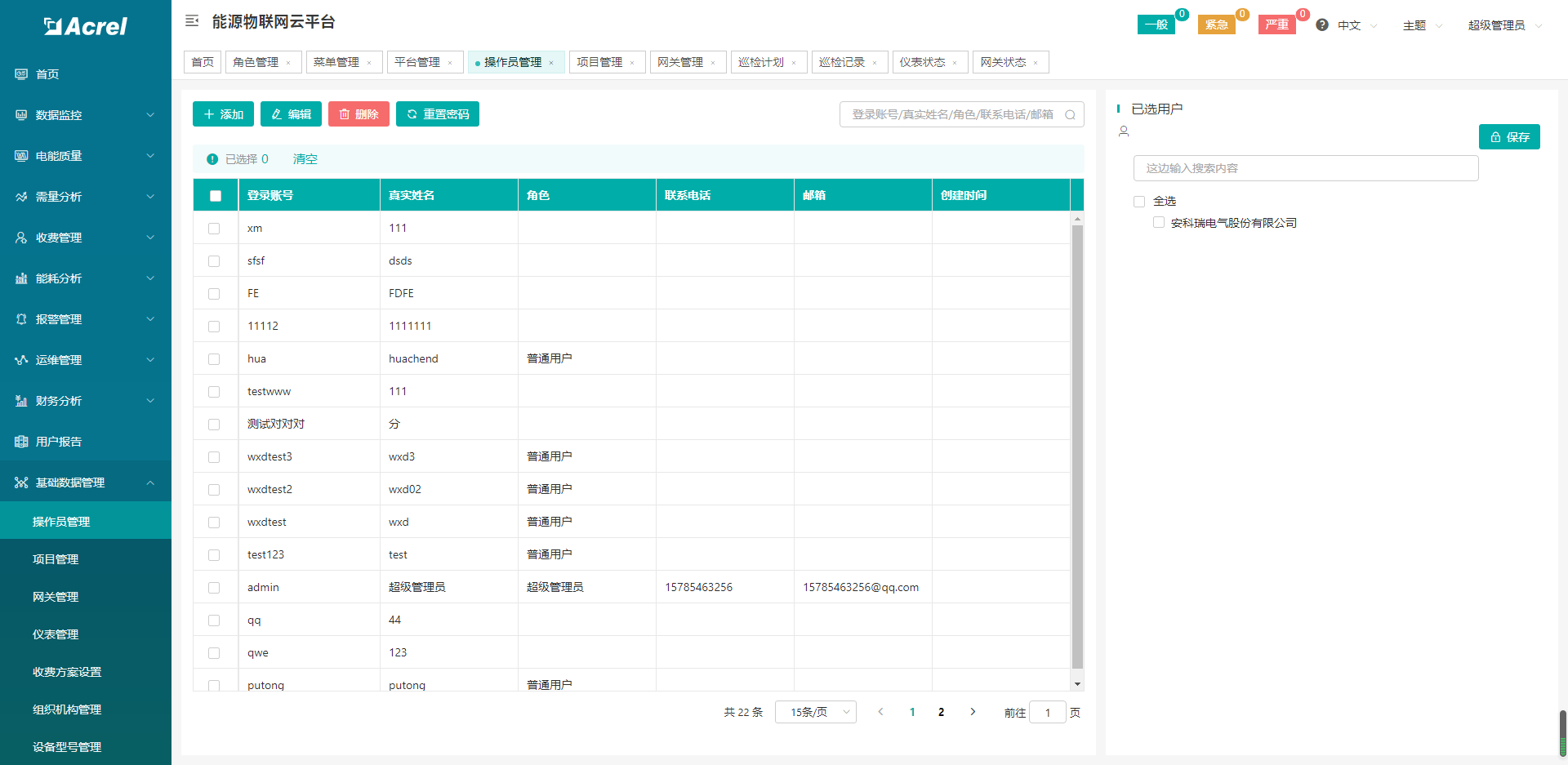Close the 项目管理 tab
The height and width of the screenshot is (765, 1568).
point(632,63)
